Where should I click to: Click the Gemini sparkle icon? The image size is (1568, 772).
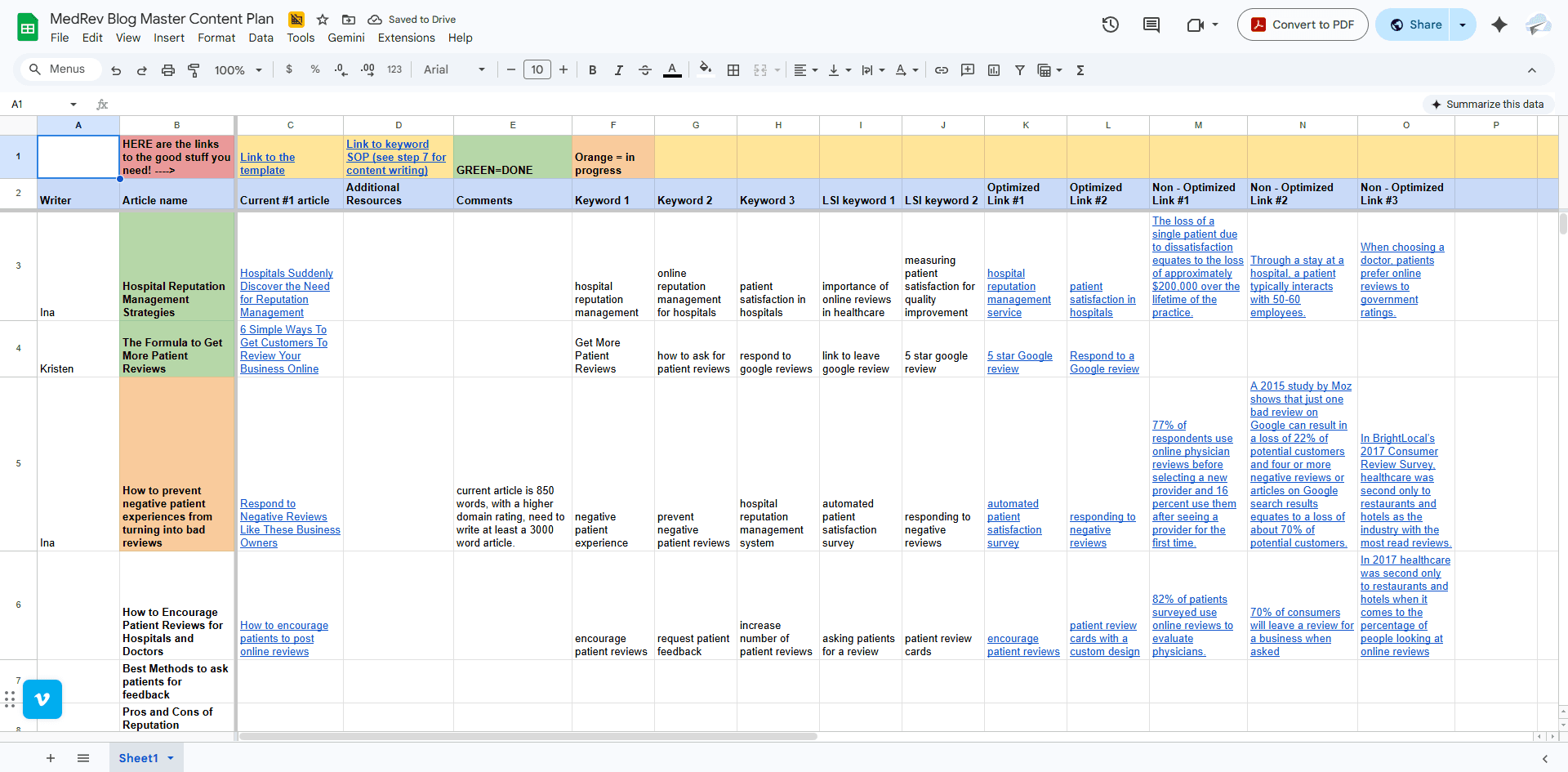click(1499, 25)
